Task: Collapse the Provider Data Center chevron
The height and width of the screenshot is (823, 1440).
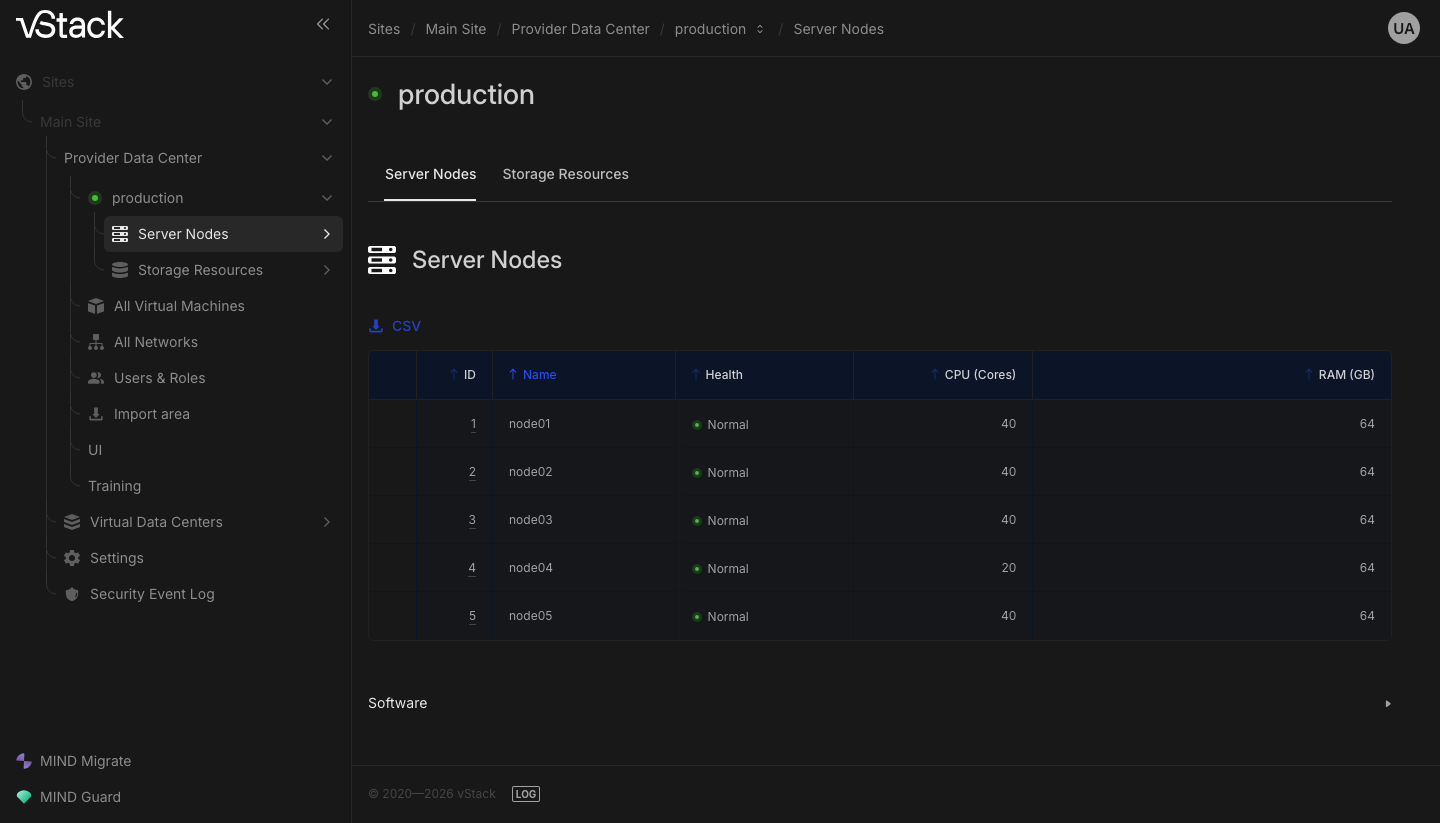Action: coord(327,158)
